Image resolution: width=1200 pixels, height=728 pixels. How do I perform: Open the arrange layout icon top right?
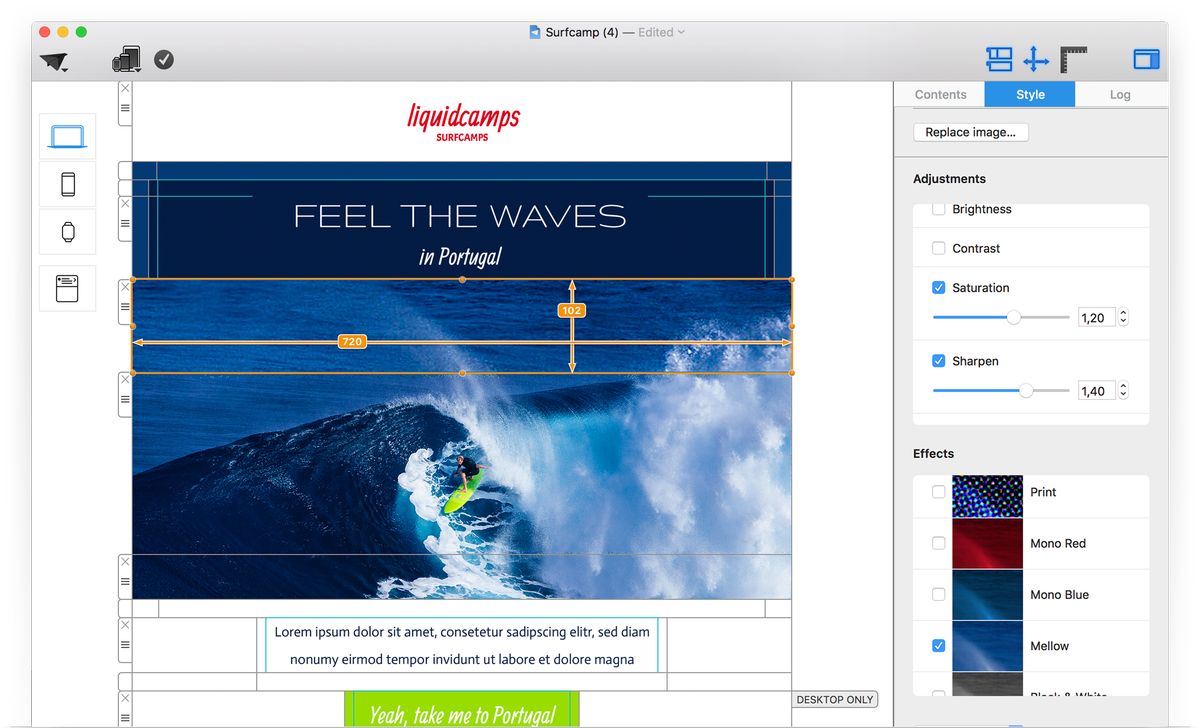pos(999,60)
